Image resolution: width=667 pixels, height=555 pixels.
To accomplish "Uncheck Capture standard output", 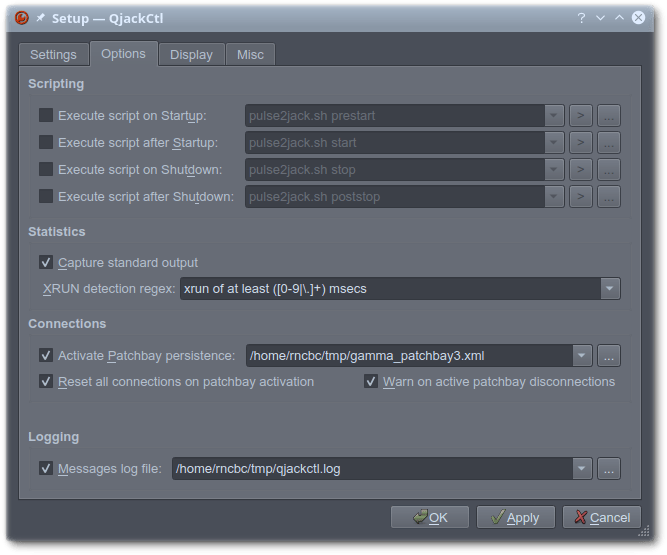I will [x=46, y=262].
